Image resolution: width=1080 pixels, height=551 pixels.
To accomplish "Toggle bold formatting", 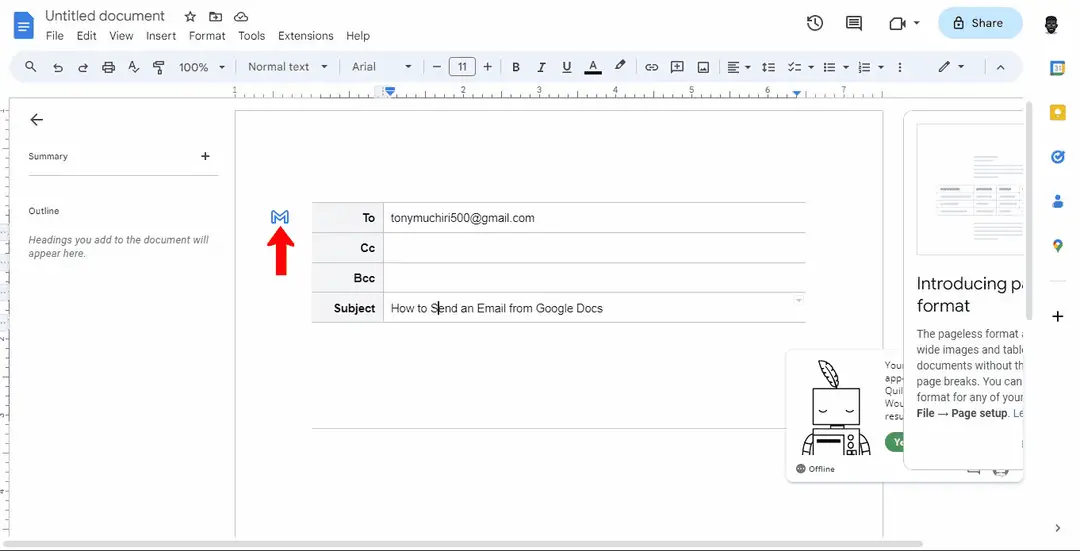I will coord(515,67).
